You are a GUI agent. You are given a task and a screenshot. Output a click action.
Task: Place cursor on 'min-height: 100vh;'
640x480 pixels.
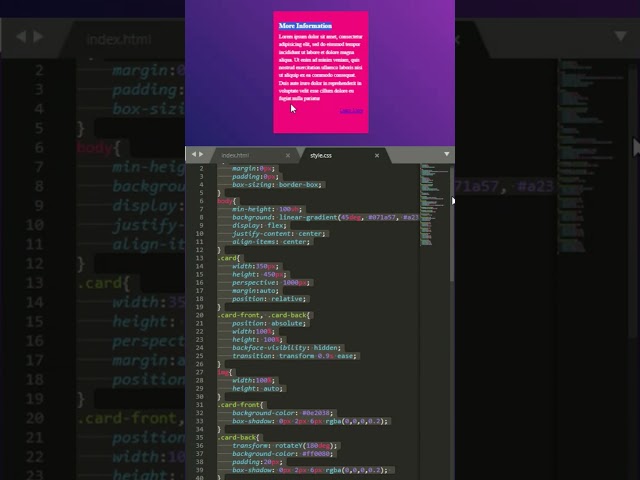tap(267, 209)
